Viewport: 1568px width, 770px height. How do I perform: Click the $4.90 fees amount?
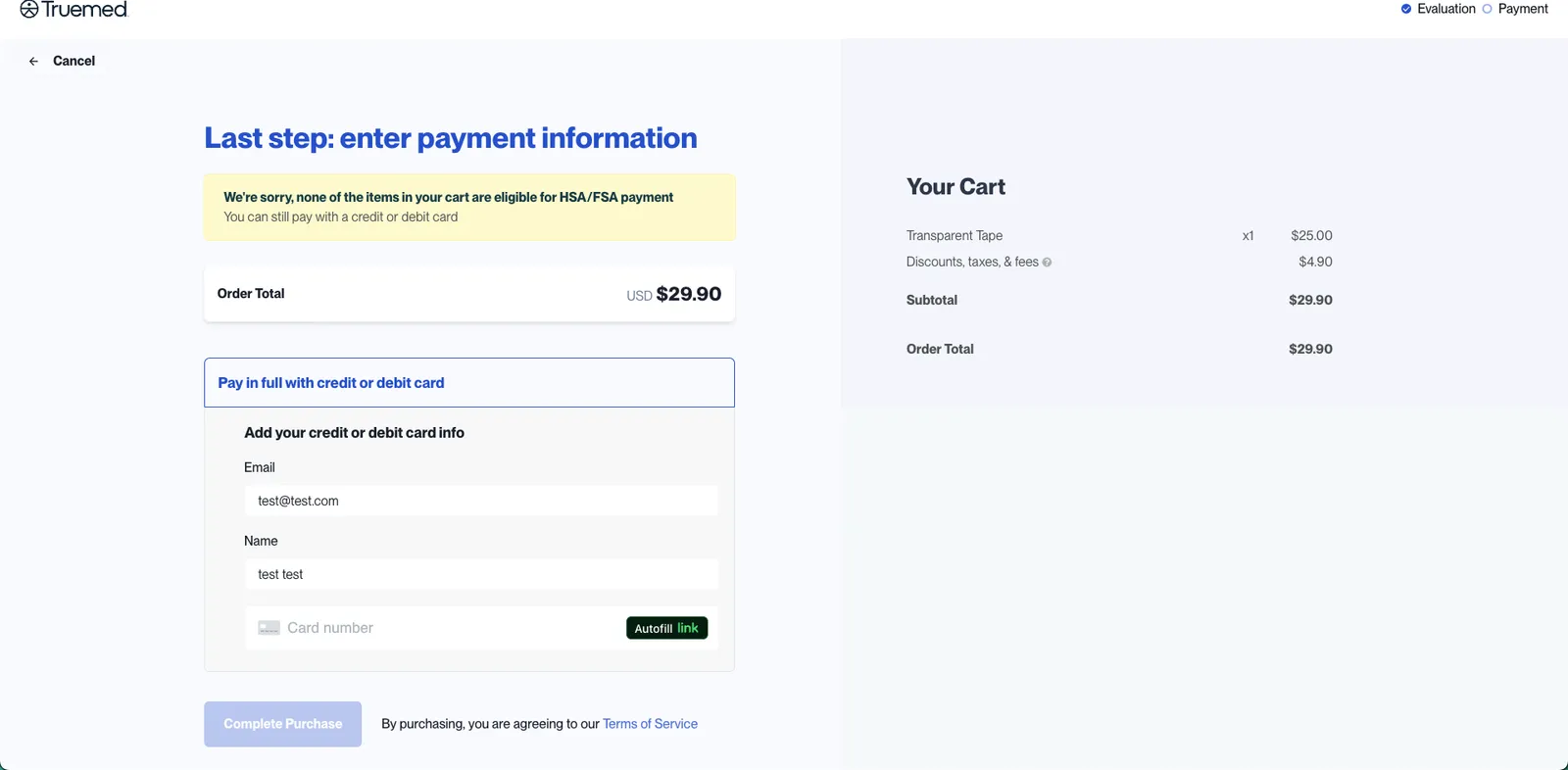click(1315, 262)
